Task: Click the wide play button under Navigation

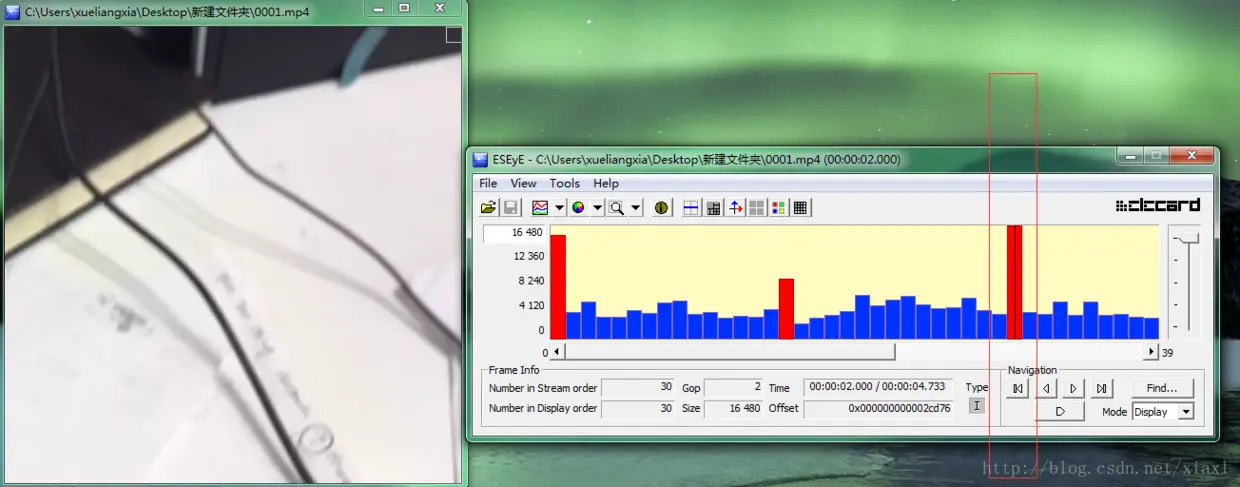Action: click(x=1059, y=411)
